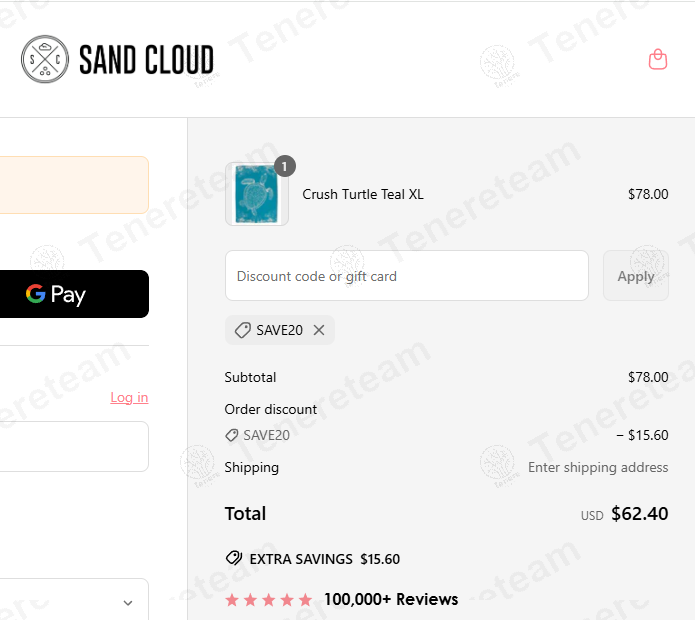
Task: Click the 100,000+ Reviews text
Action: (x=391, y=600)
